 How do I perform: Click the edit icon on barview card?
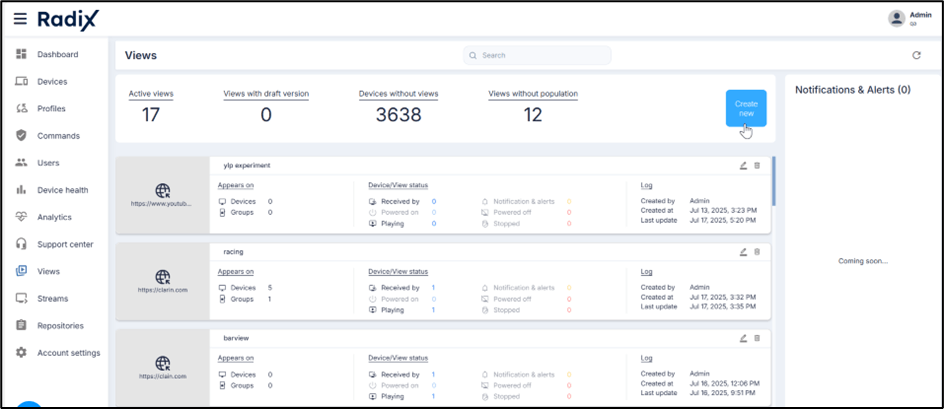coord(743,338)
